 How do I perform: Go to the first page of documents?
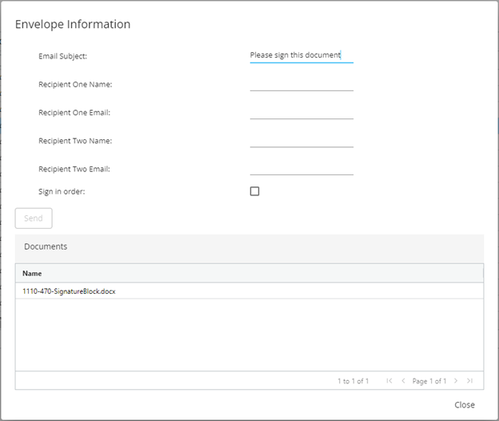point(389,381)
